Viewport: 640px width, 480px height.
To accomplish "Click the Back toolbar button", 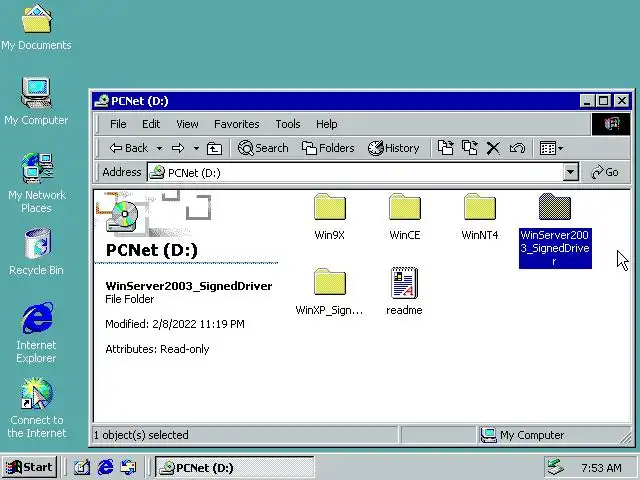I will click(x=129, y=148).
